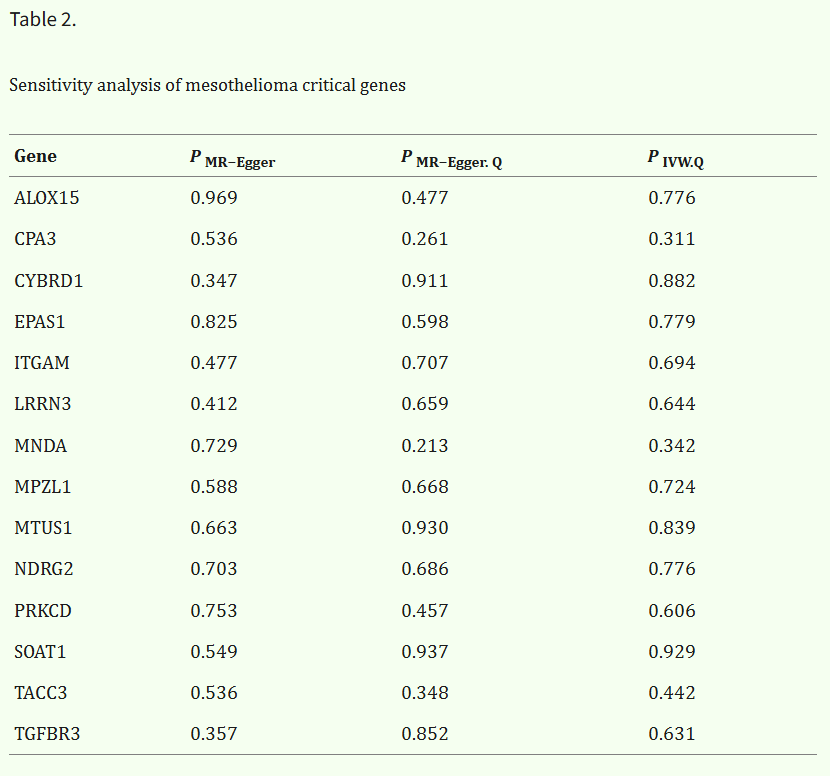This screenshot has height=776, width=830.
Task: Click the TACC3 gene name
Action: click(41, 693)
